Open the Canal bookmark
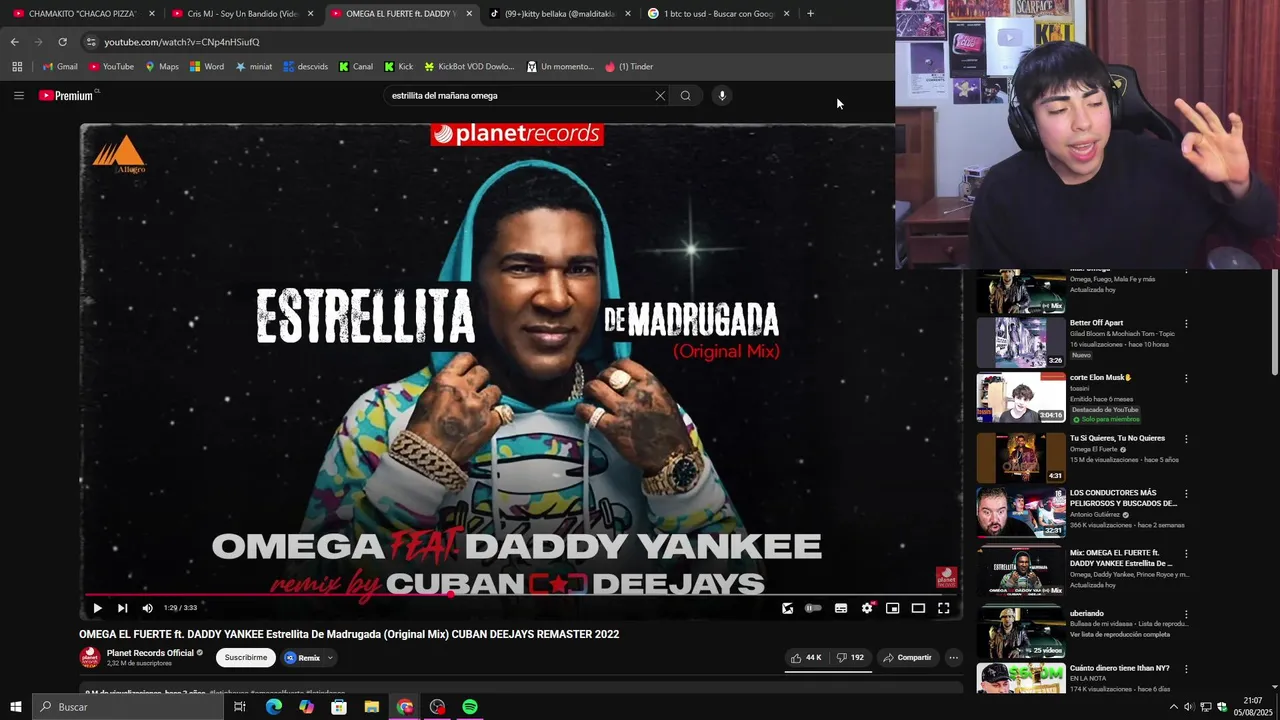1280x720 pixels. pyautogui.click(x=356, y=67)
